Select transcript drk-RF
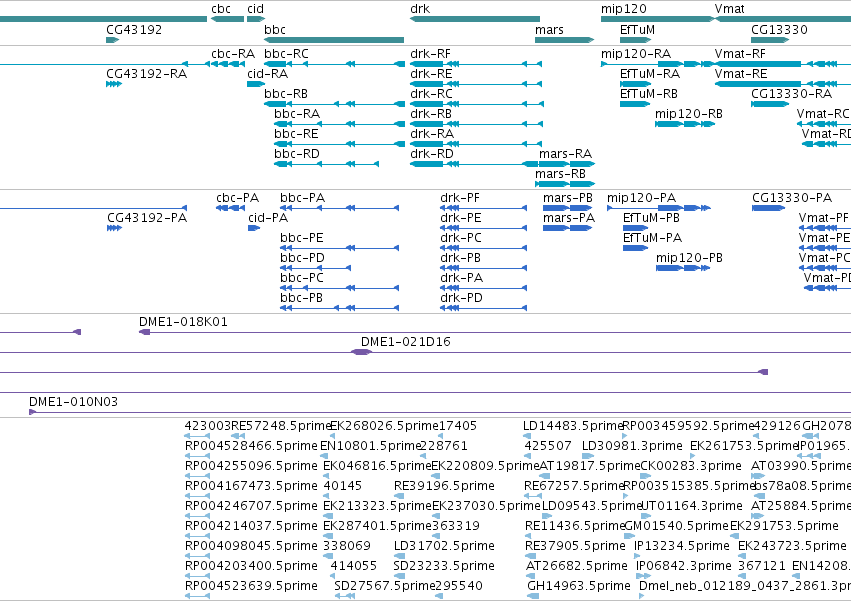 coord(476,64)
